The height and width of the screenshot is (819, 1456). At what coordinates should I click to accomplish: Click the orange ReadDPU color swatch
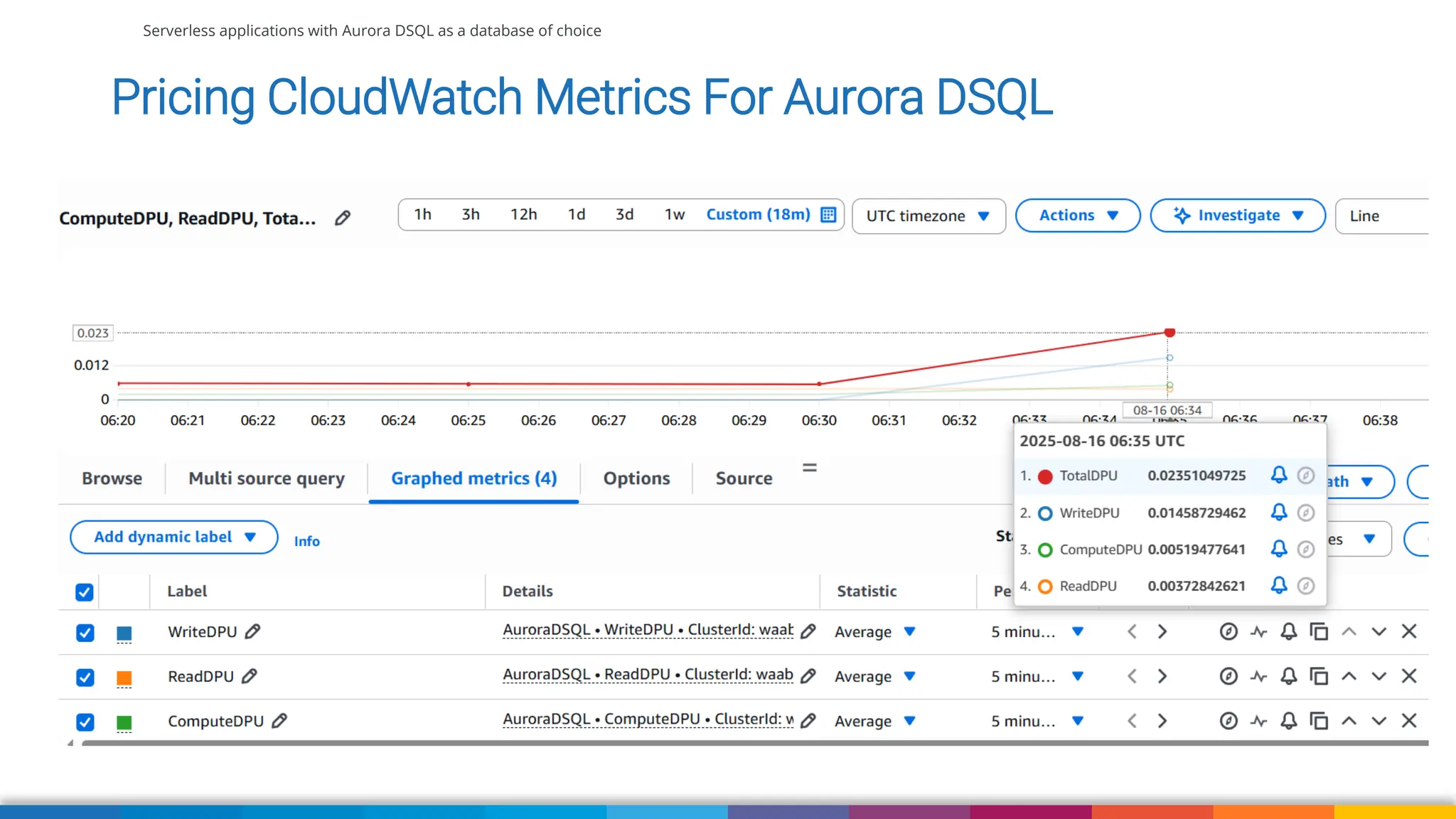pos(124,678)
